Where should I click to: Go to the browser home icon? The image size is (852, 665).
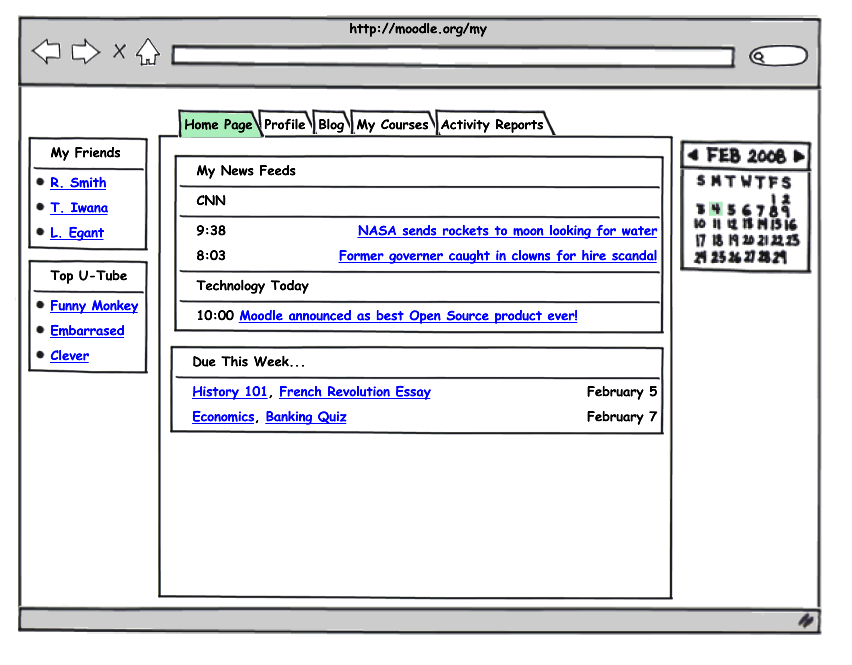[148, 52]
